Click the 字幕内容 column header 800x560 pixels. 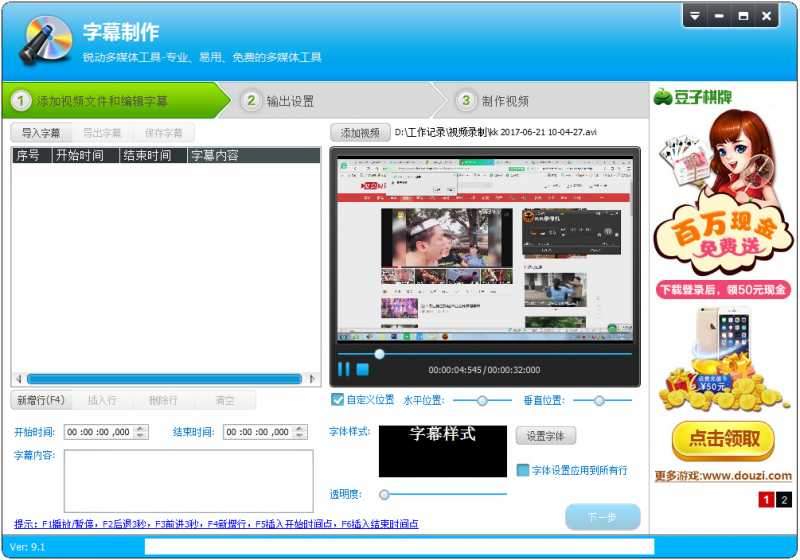coord(254,155)
